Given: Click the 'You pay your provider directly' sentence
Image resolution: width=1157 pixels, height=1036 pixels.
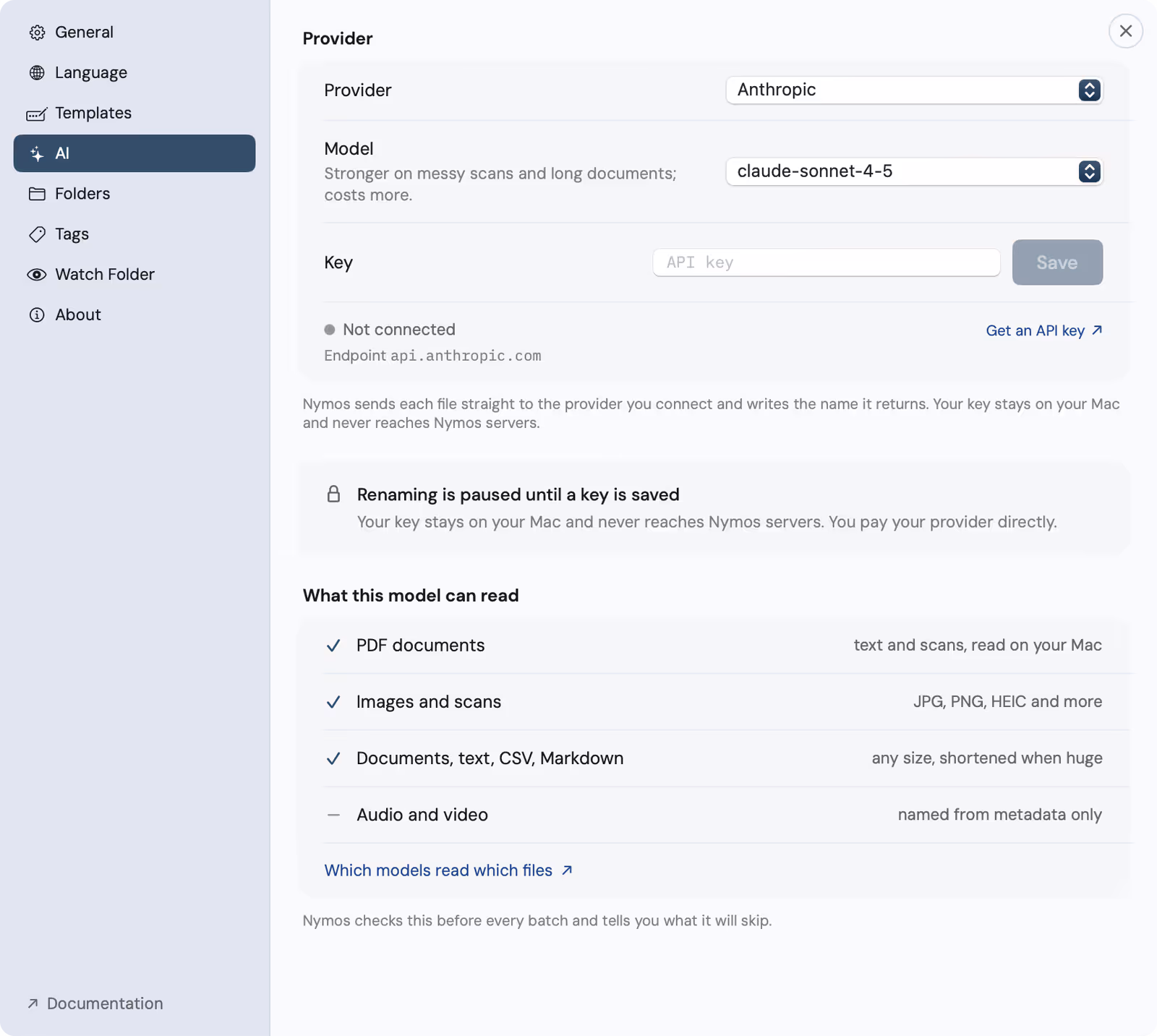Looking at the screenshot, I should click(943, 522).
